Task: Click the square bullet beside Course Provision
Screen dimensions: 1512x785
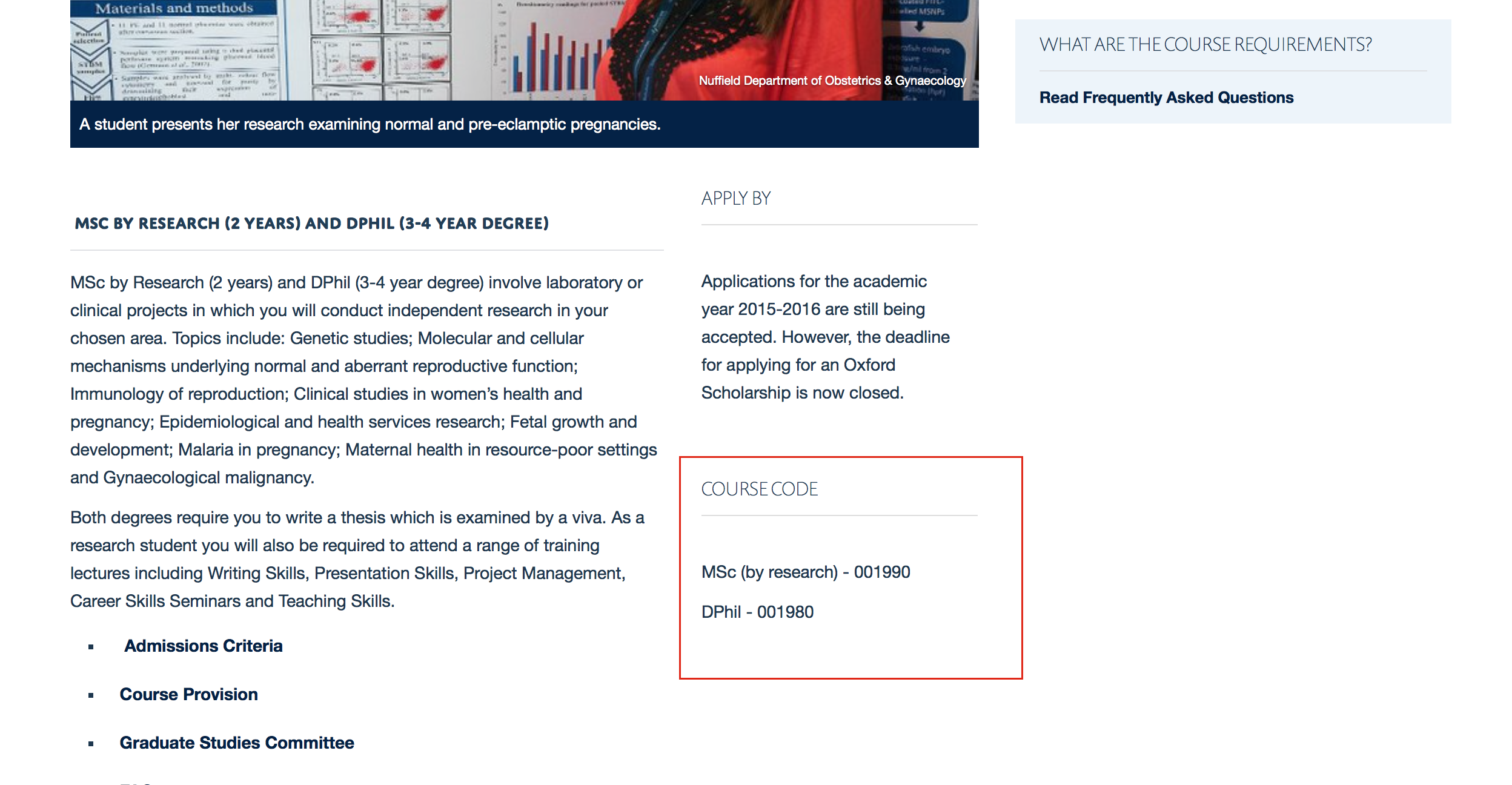Action: [91, 695]
